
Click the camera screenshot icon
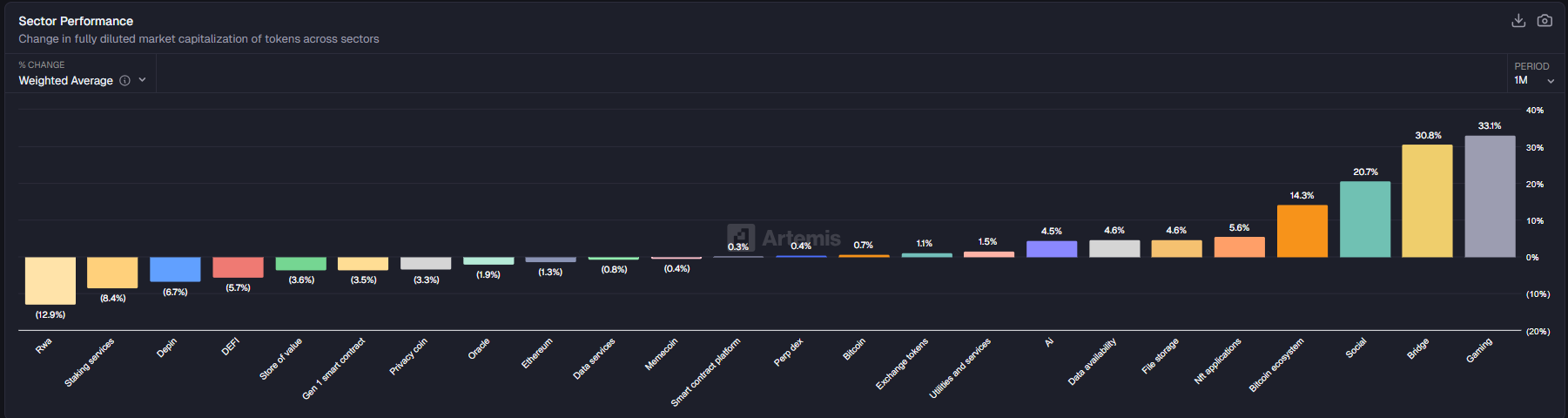pyautogui.click(x=1544, y=21)
